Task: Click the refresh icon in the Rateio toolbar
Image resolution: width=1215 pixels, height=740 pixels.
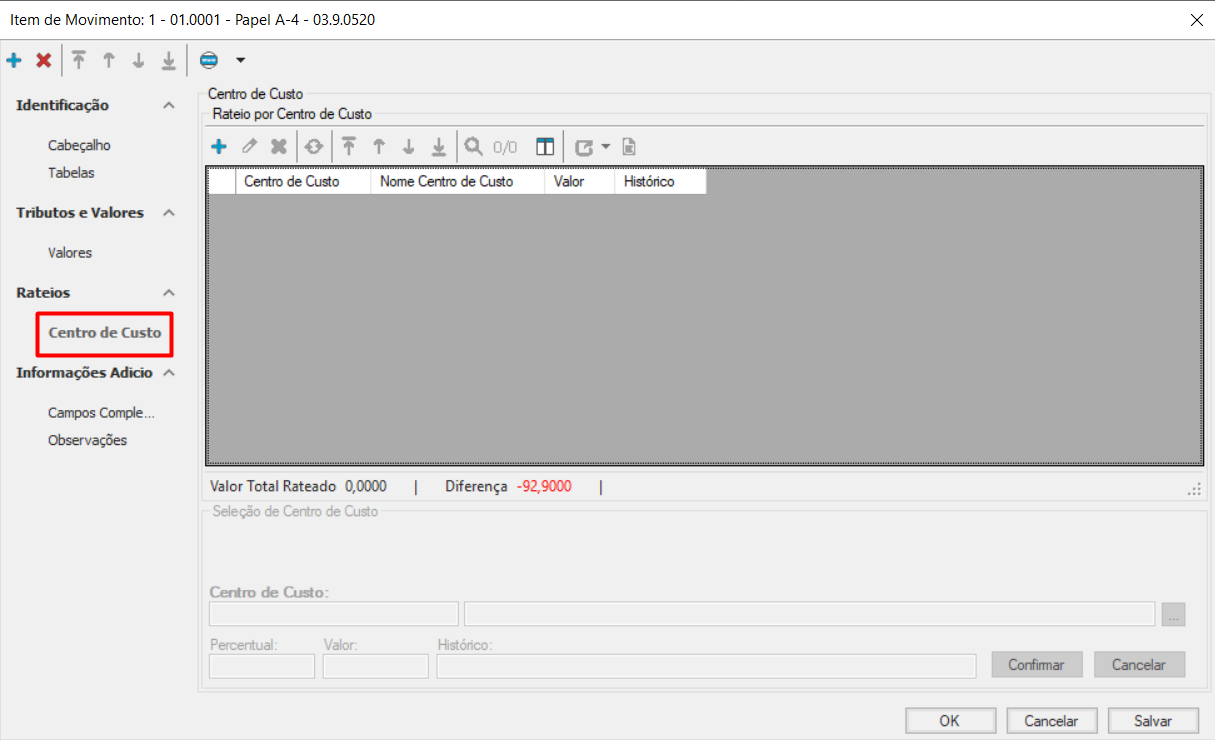Action: click(x=314, y=147)
